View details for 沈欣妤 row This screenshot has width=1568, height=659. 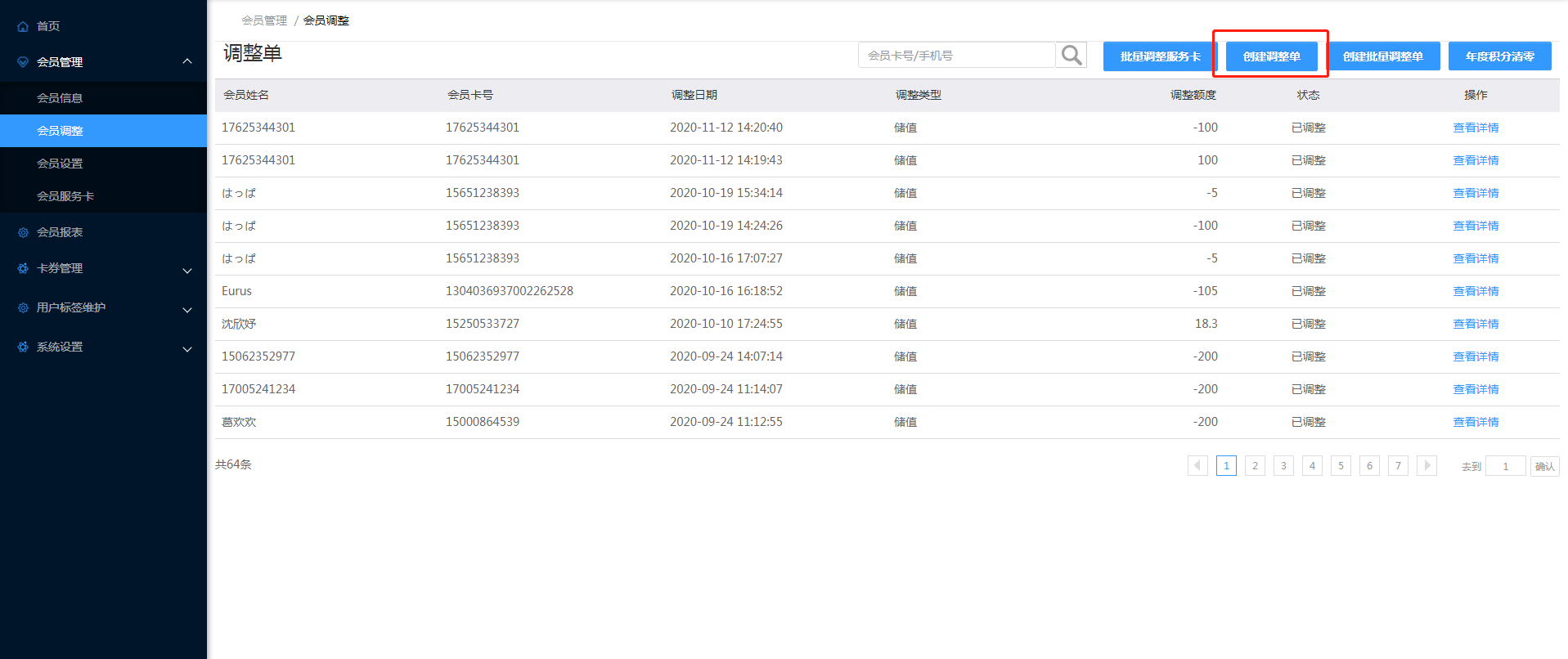1476,324
